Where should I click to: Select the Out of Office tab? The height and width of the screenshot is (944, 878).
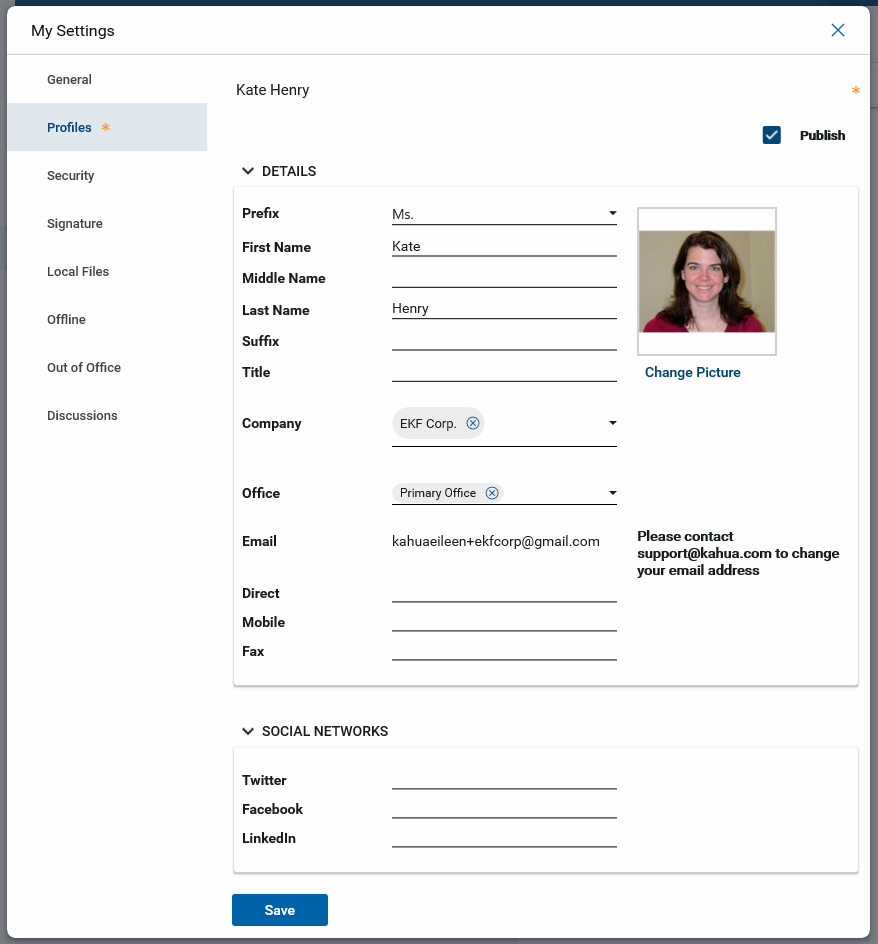(84, 367)
